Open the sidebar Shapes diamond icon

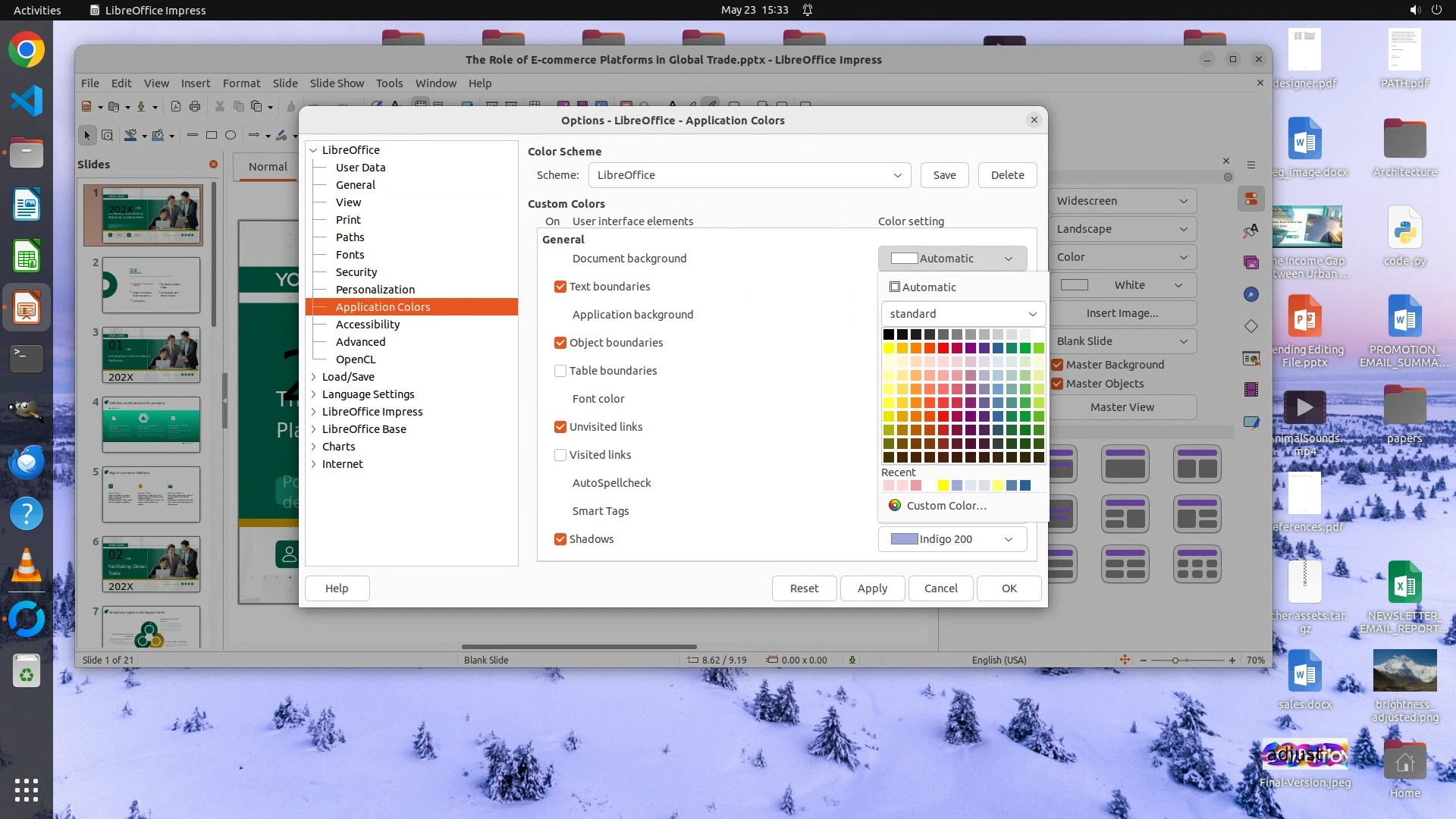pos(1251,326)
